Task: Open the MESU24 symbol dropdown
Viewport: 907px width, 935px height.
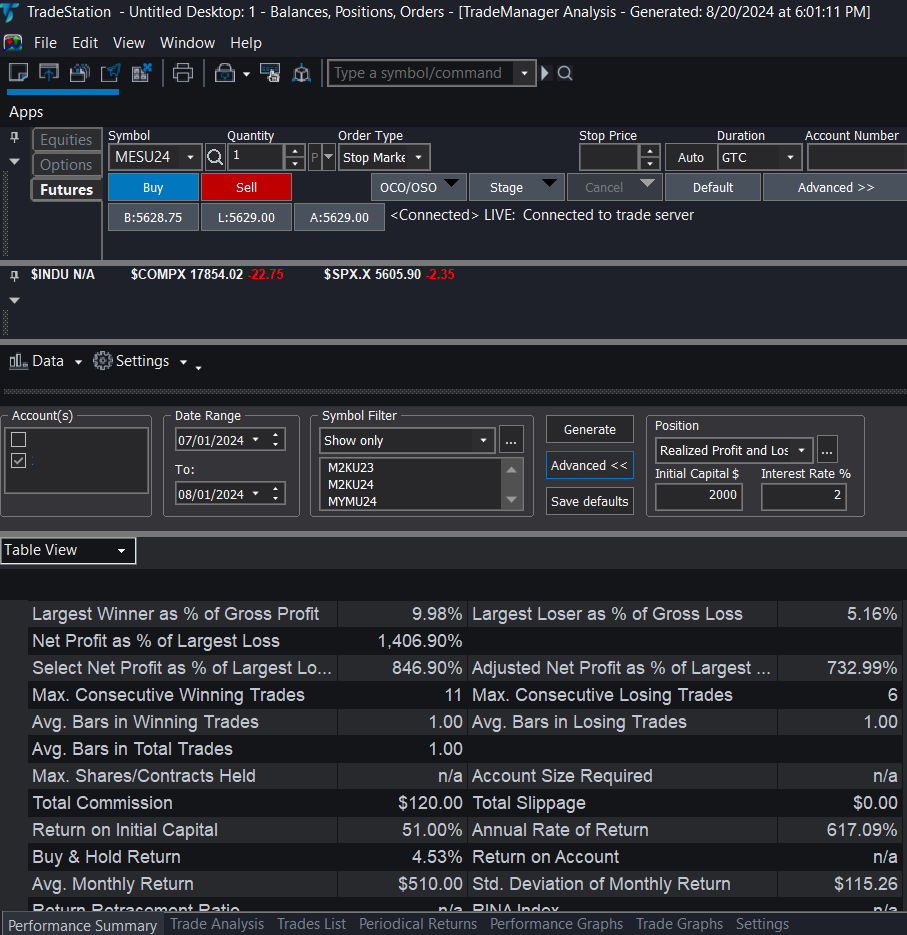Action: (190, 157)
